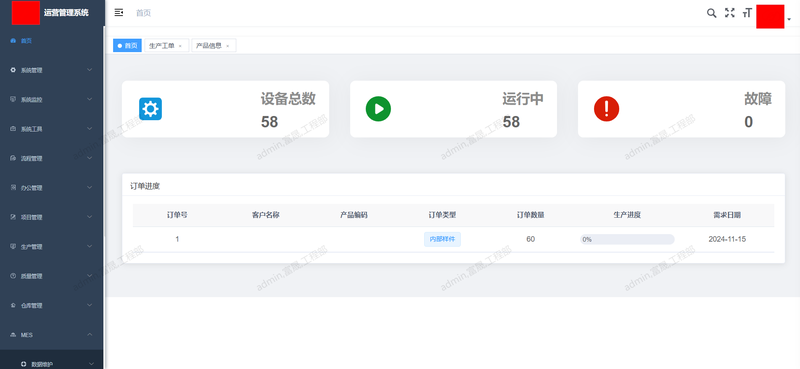Collapse the sidebar with the hamburger icon

pyautogui.click(x=119, y=13)
